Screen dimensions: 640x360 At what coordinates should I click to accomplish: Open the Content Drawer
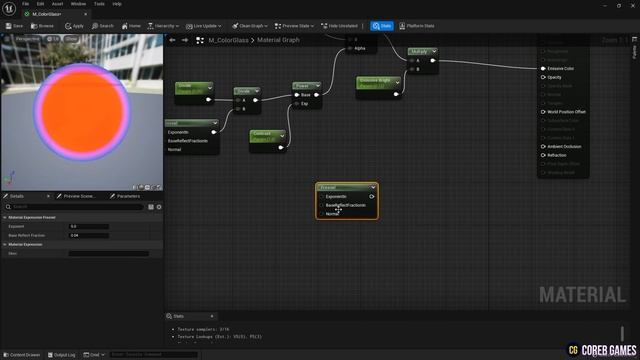22,355
